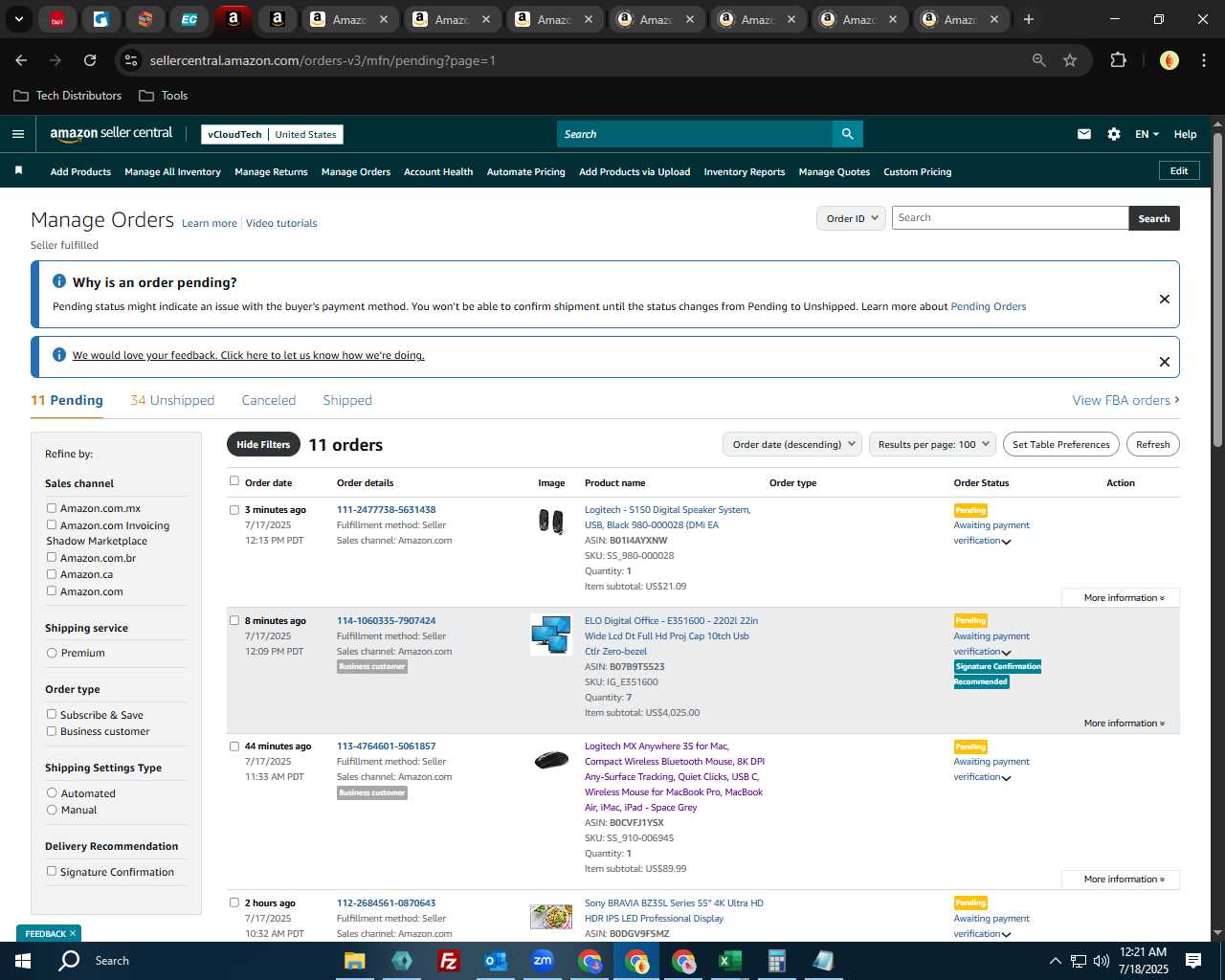Open the ELO Digital Office monitor thumbnail
Viewport: 1225px width, 980px height.
pyautogui.click(x=551, y=635)
